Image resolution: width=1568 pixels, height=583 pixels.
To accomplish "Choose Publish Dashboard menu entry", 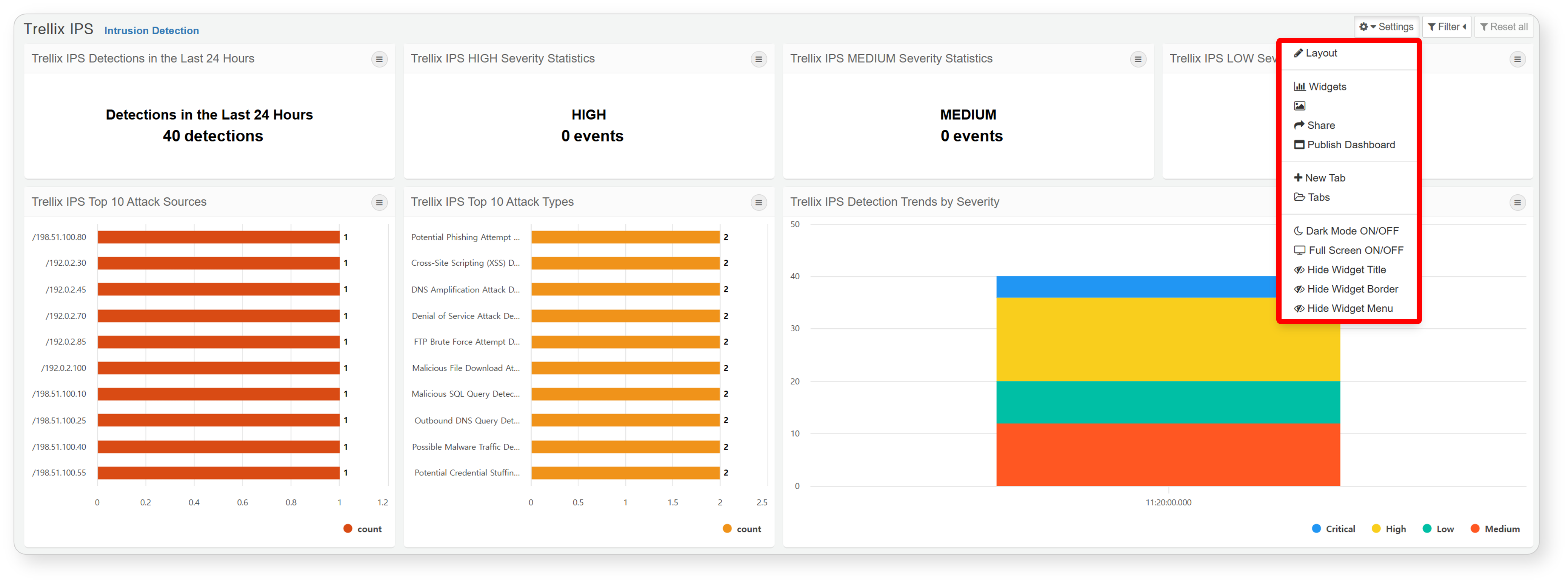I will pos(1344,145).
